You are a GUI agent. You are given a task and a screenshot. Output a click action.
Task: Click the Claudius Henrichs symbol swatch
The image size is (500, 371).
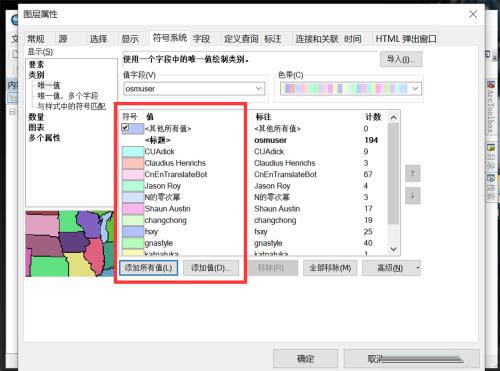point(133,163)
